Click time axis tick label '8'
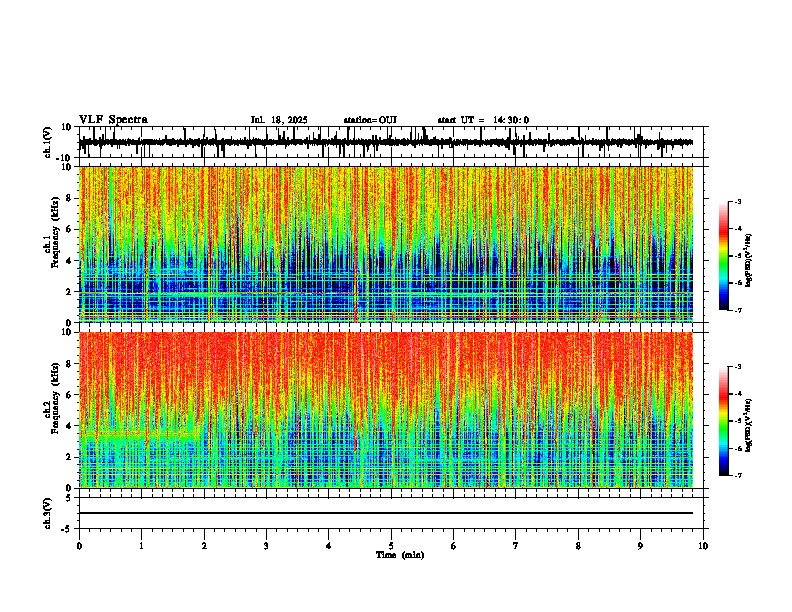Image resolution: width=792 pixels, height=612 pixels. (578, 546)
